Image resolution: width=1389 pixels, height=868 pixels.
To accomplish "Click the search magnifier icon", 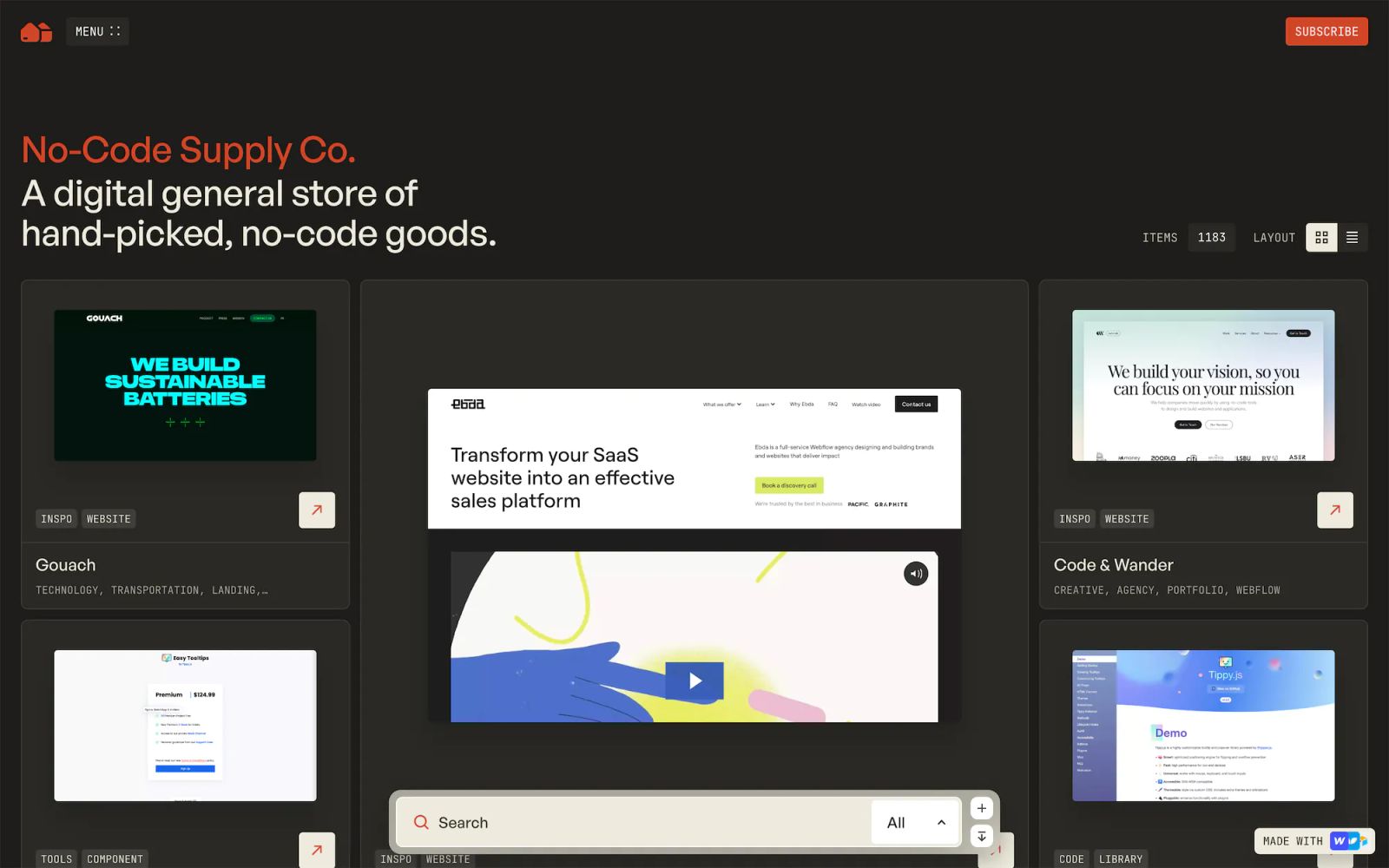I will (421, 822).
